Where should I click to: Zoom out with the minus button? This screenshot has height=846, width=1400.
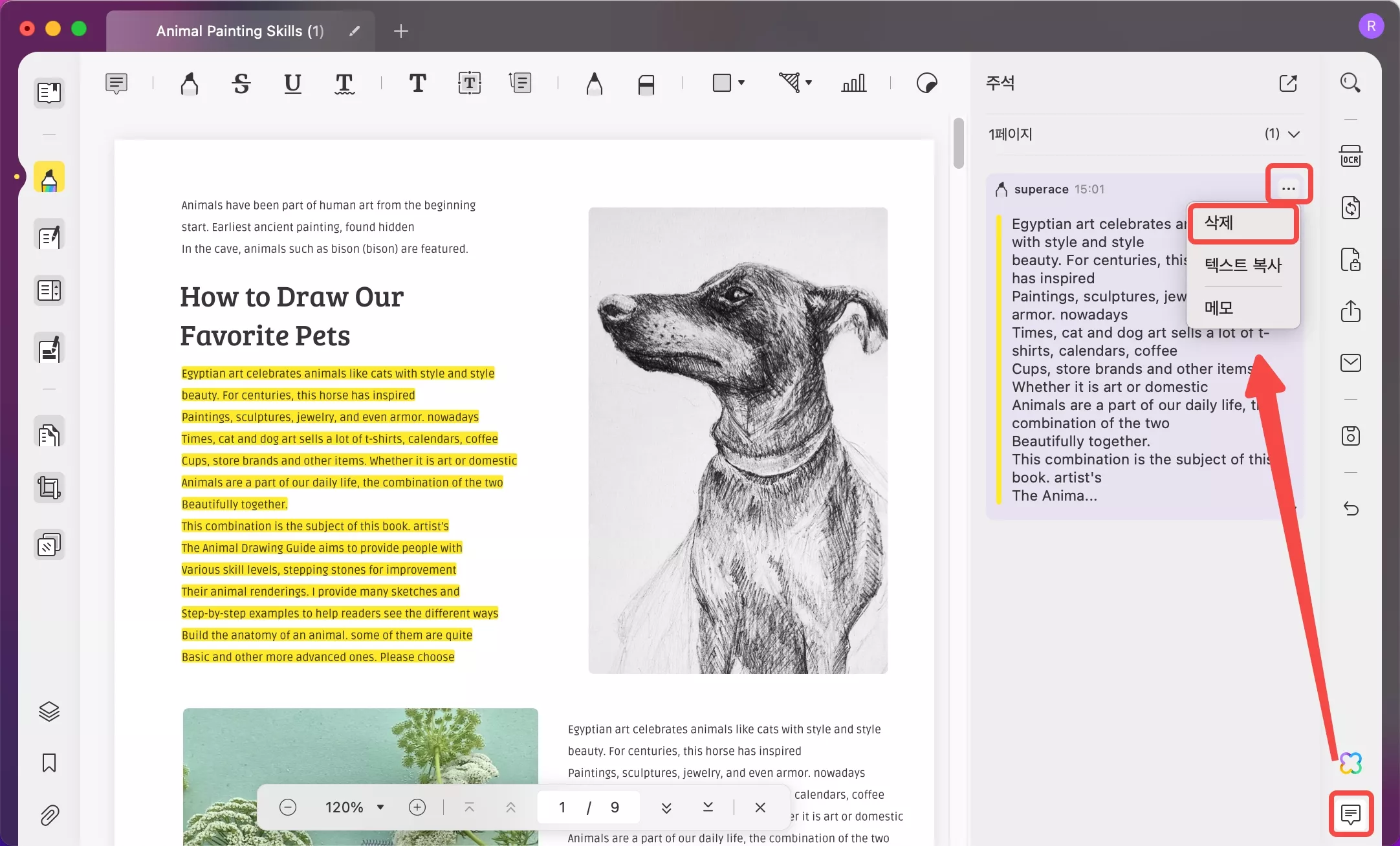(x=288, y=807)
